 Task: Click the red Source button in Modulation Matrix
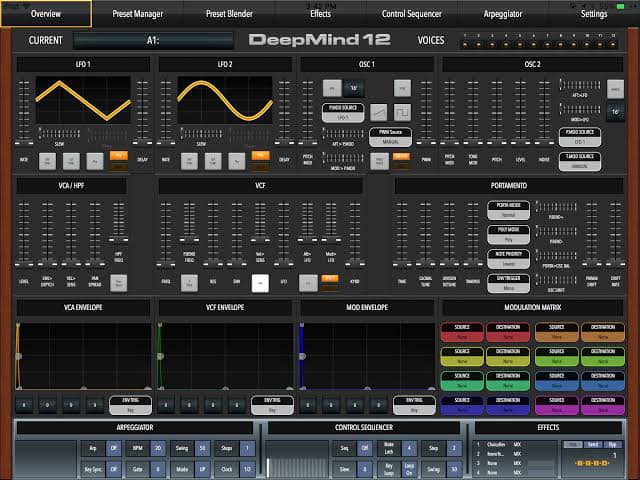464,332
